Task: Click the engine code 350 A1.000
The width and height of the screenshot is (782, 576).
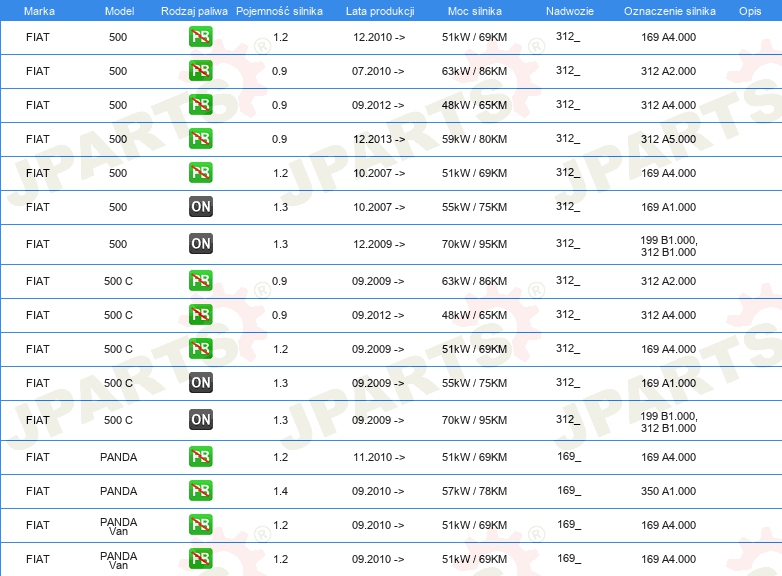Action: pos(668,491)
